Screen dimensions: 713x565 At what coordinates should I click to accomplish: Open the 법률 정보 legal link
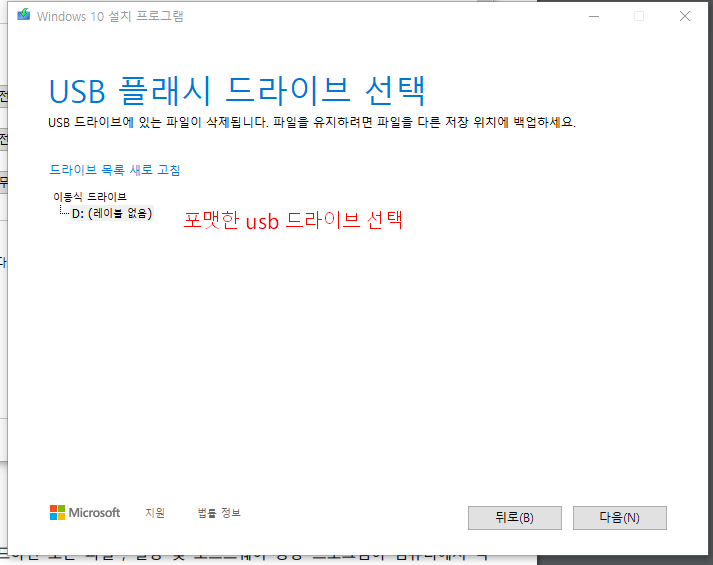pos(219,513)
